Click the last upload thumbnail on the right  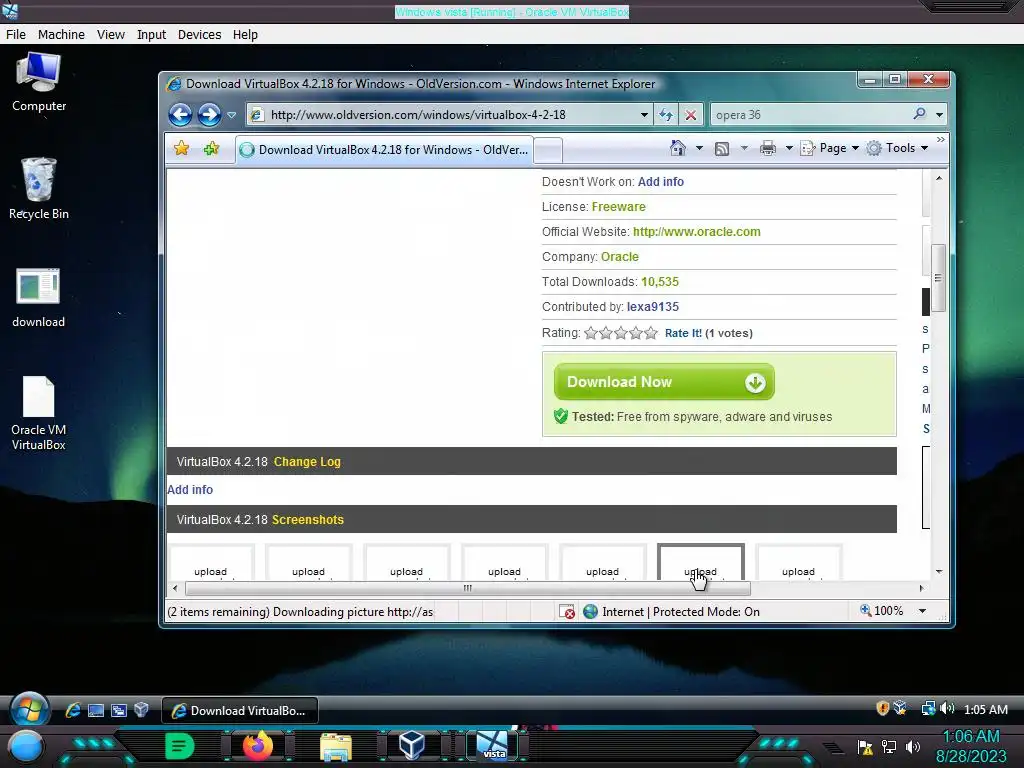pos(798,562)
